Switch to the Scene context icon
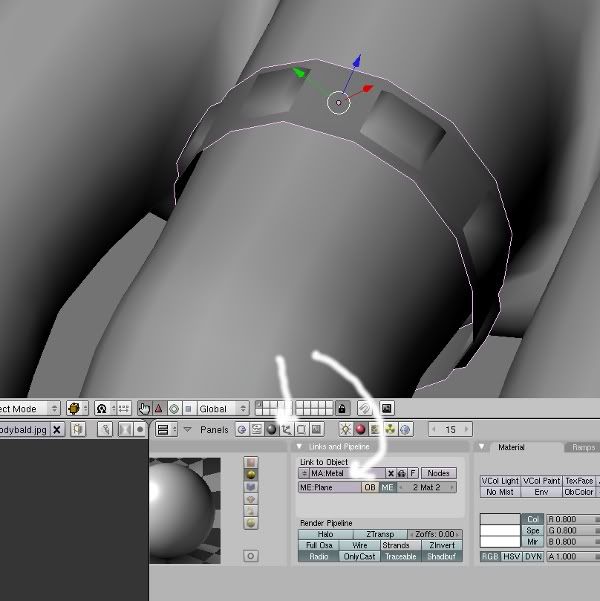The image size is (600, 601). (x=316, y=430)
